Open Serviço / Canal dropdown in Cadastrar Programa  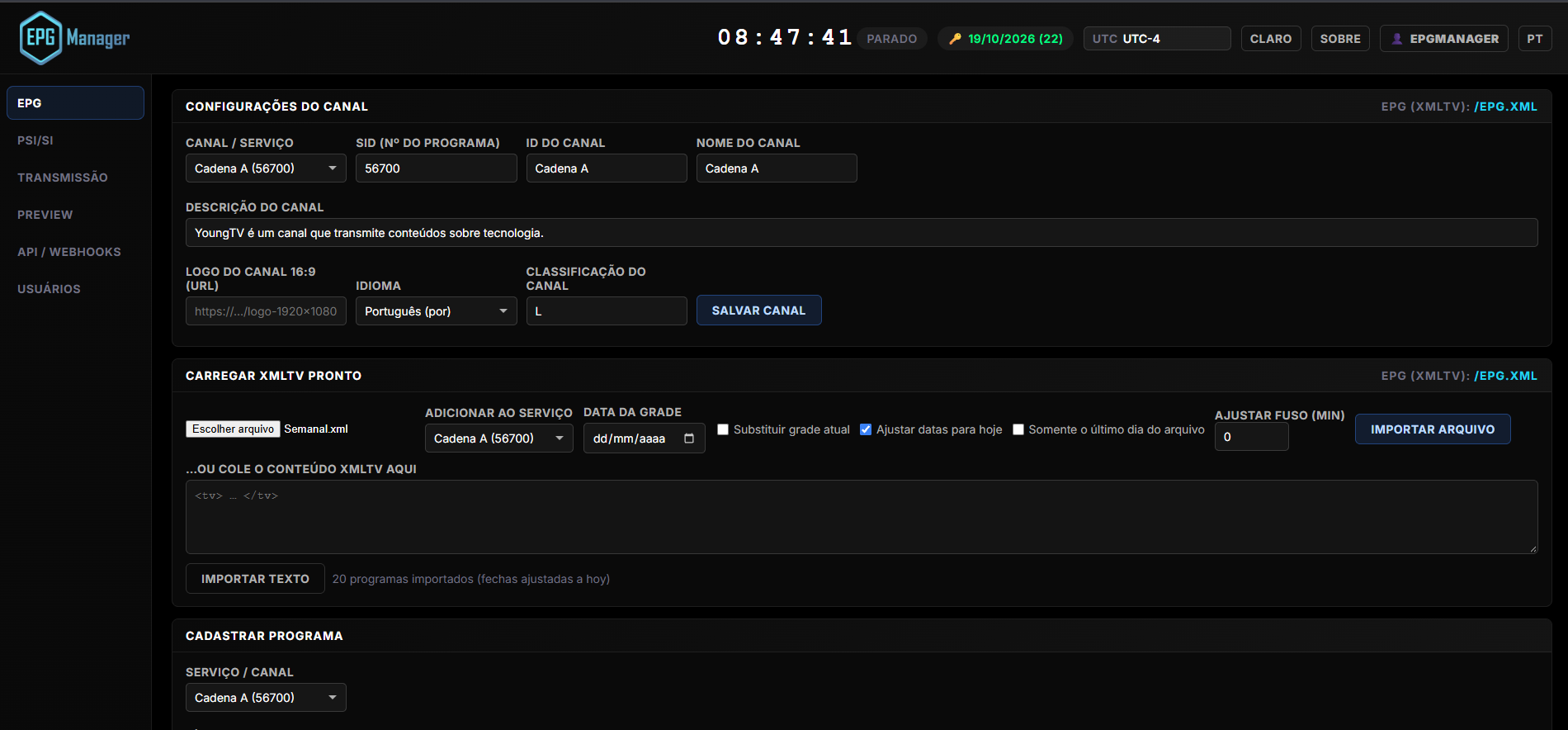point(266,698)
